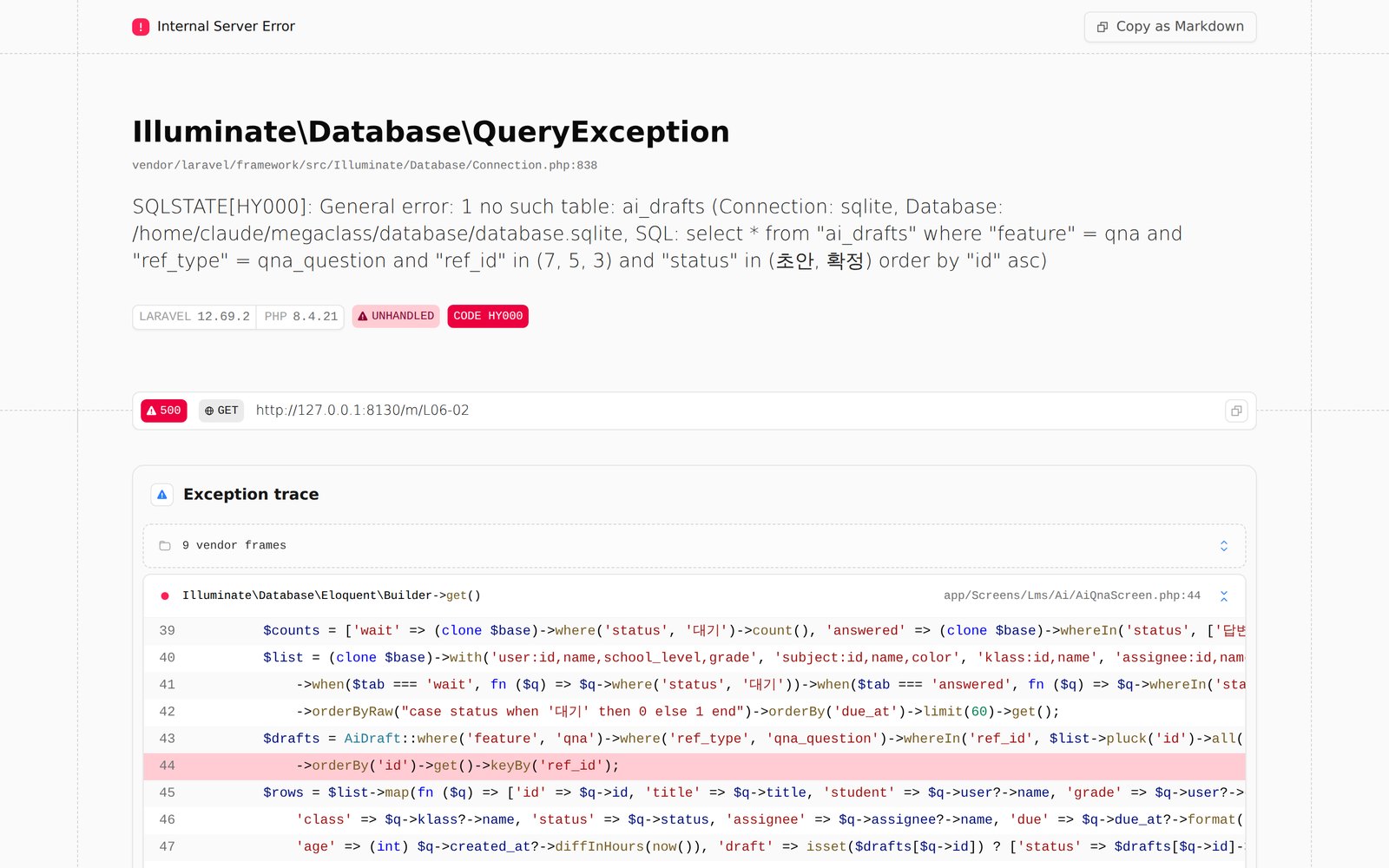1389x868 pixels.
Task: Click the red dot before Illuminate\Database\Eloquent\Builder
Action: 165,596
